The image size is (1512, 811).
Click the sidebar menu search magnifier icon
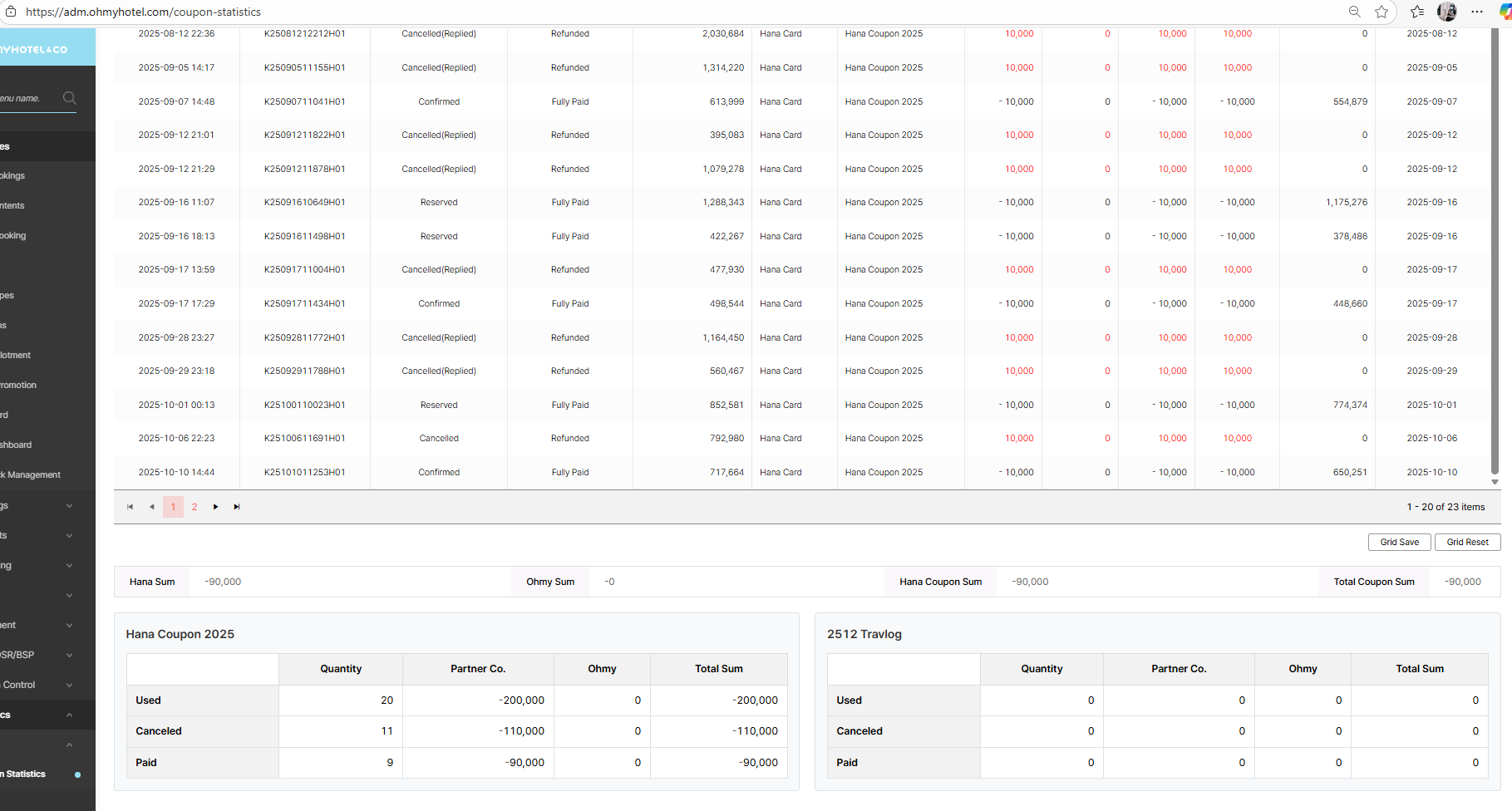coord(70,98)
